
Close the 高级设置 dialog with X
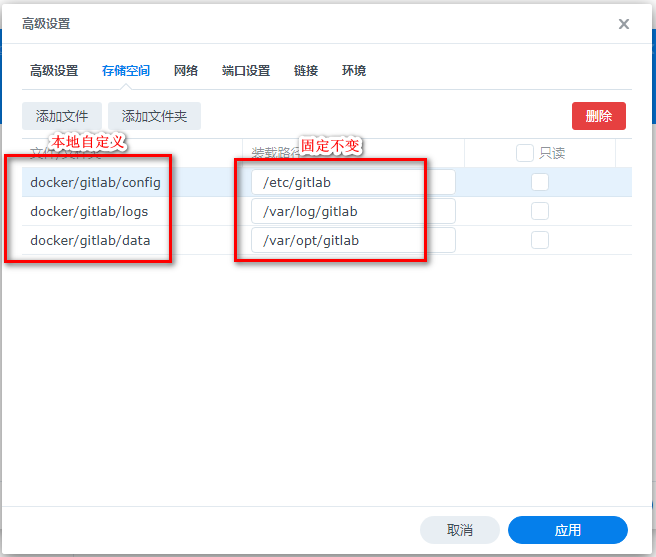tap(623, 24)
